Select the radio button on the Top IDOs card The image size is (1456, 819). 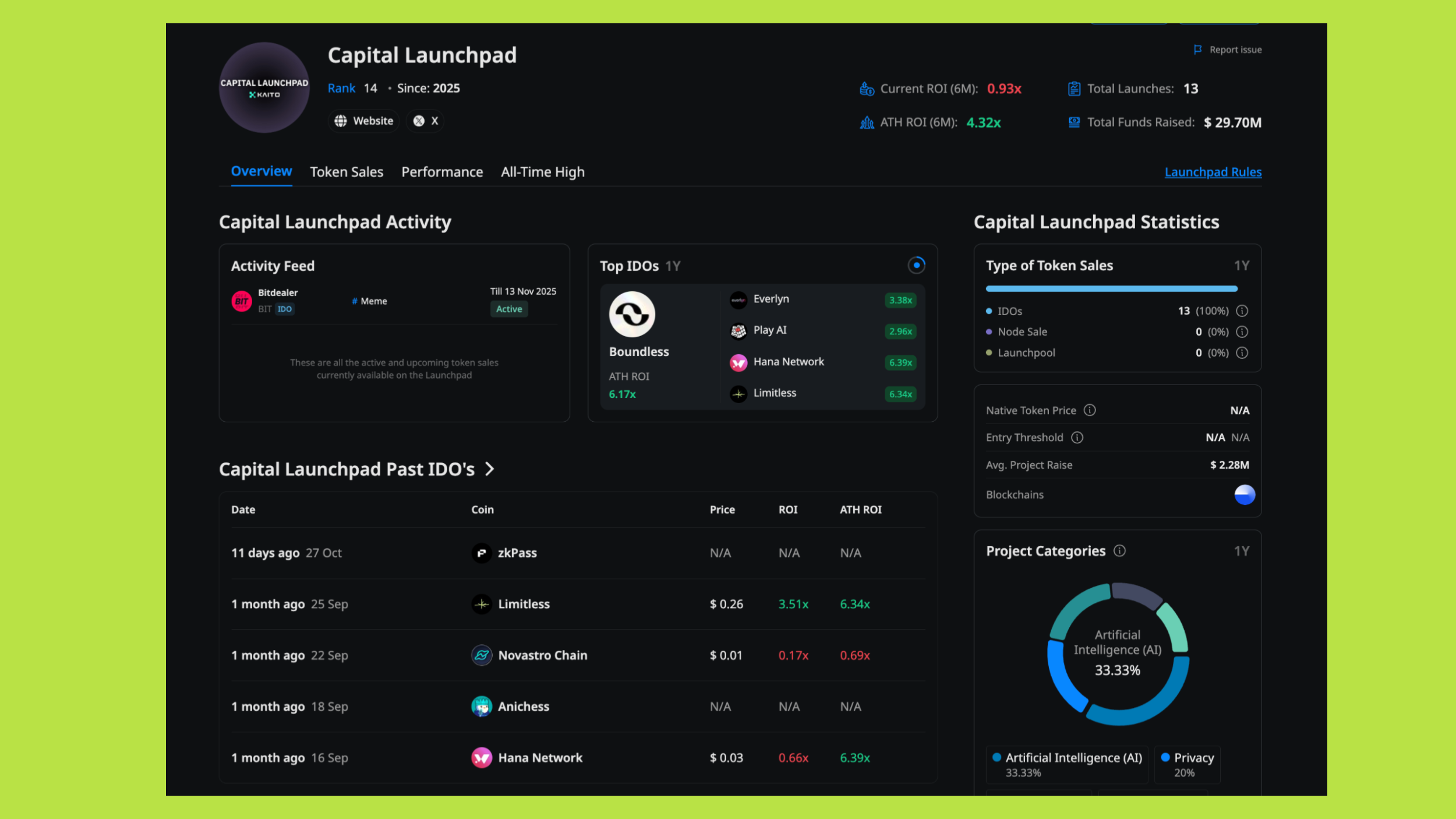916,265
